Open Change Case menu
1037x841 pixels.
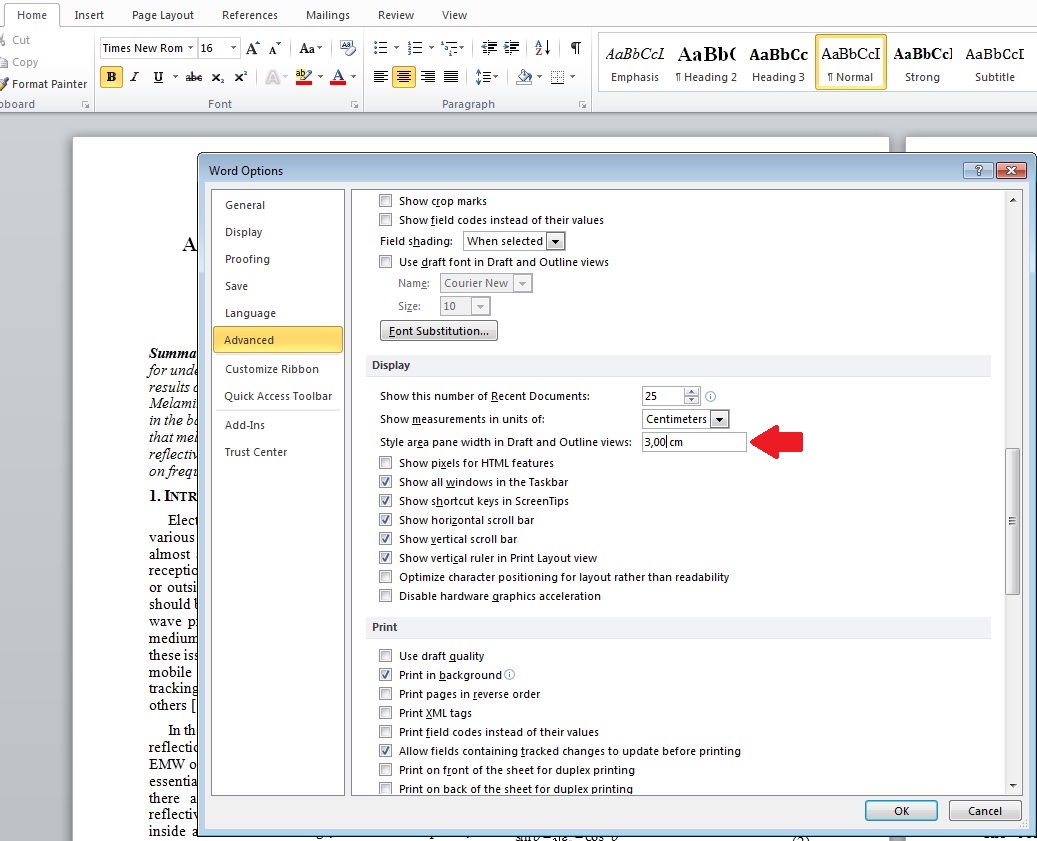310,48
